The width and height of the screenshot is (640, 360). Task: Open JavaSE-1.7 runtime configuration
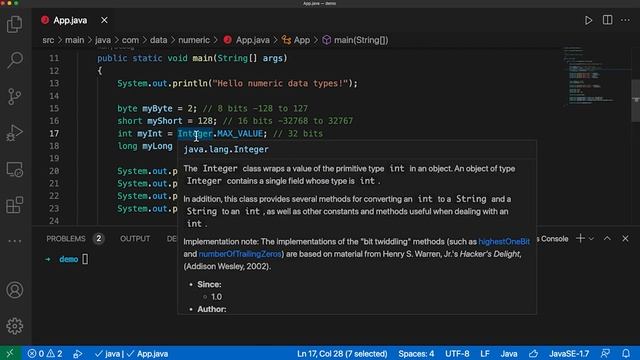(x=569, y=353)
